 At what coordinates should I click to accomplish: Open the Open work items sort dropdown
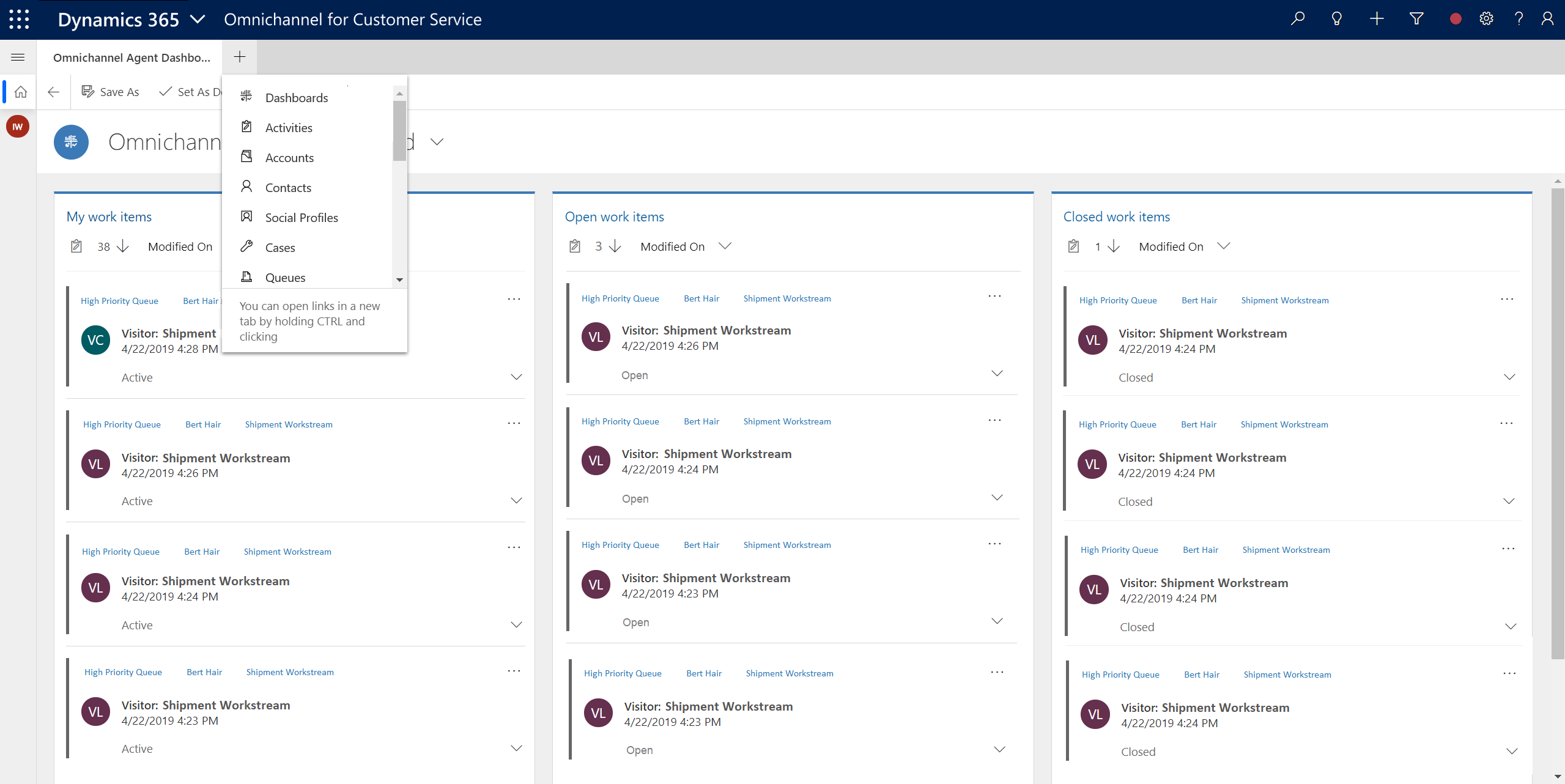(x=727, y=246)
